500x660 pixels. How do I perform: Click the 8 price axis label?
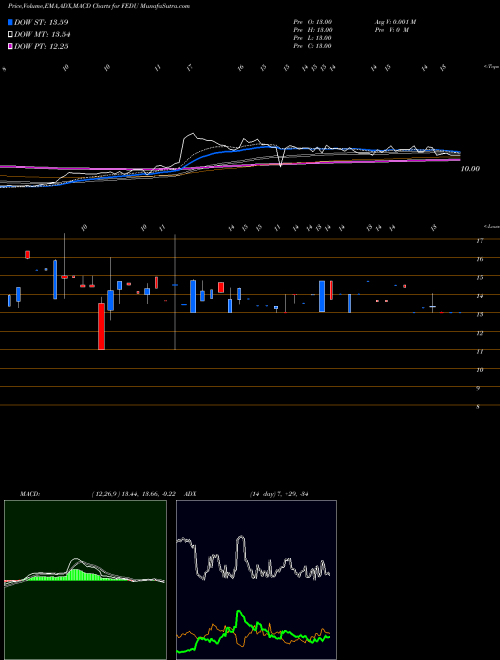point(478,407)
